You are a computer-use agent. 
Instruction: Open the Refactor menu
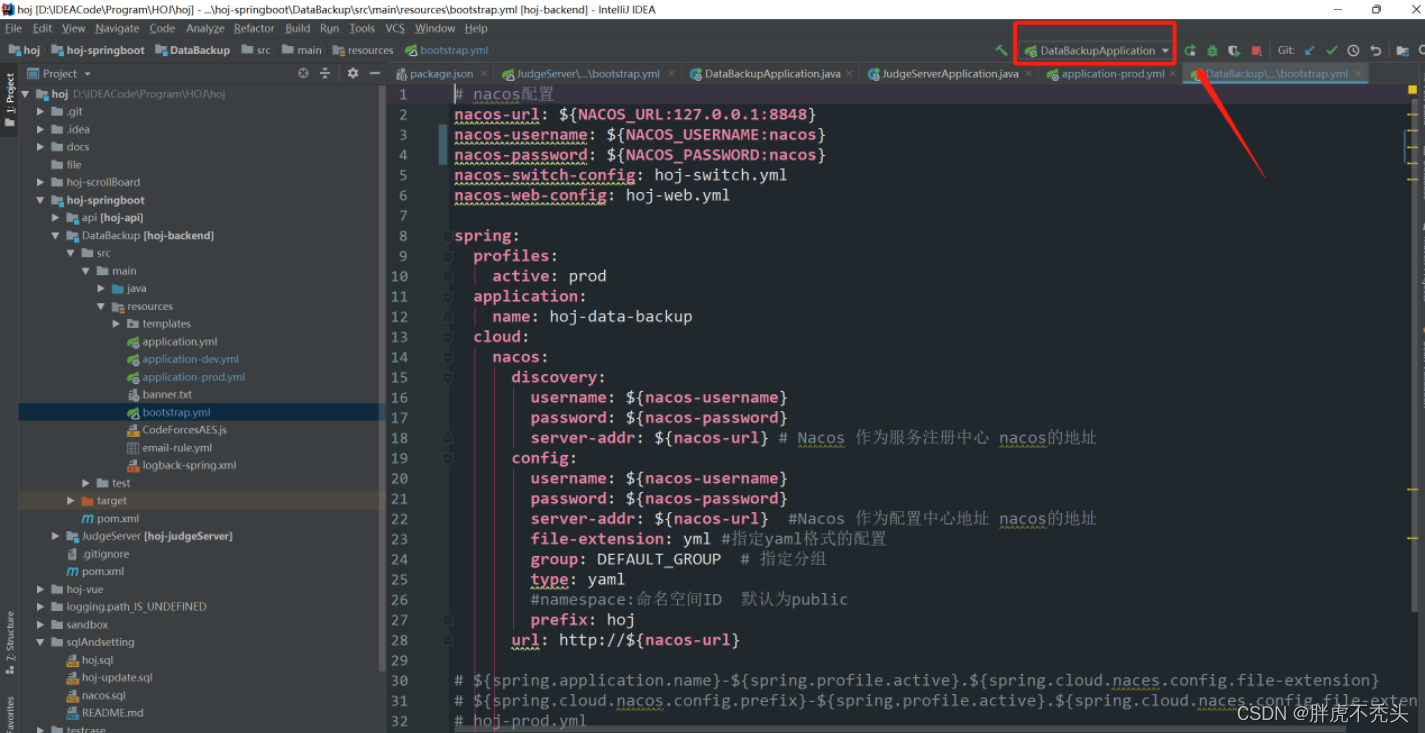pos(254,28)
